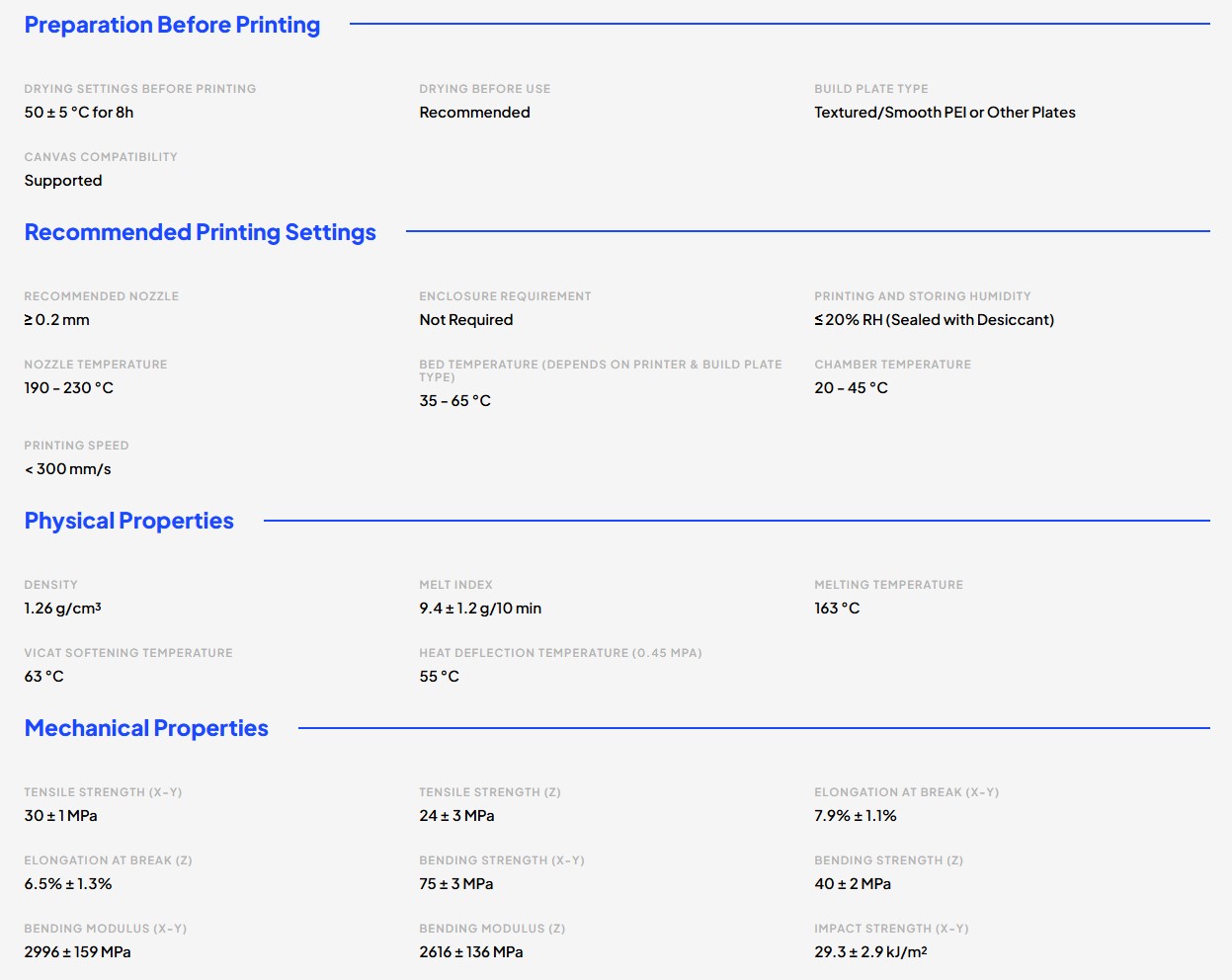
Task: Click the impact strength value 29.3 ± 2.9 kJ/m²
Action: pyautogui.click(x=870, y=952)
